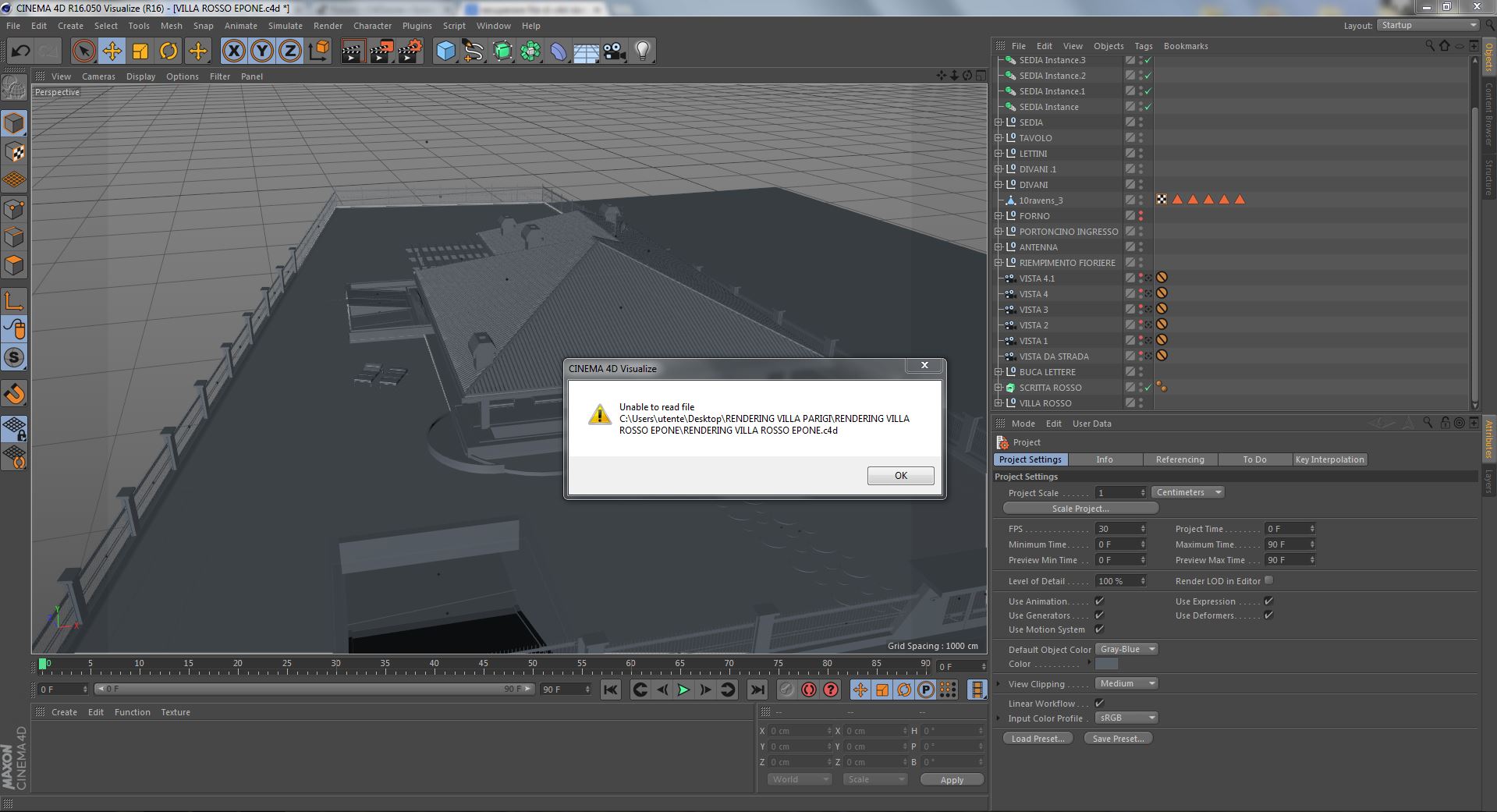Click Scale Project button
The width and height of the screenshot is (1497, 812).
point(1080,509)
